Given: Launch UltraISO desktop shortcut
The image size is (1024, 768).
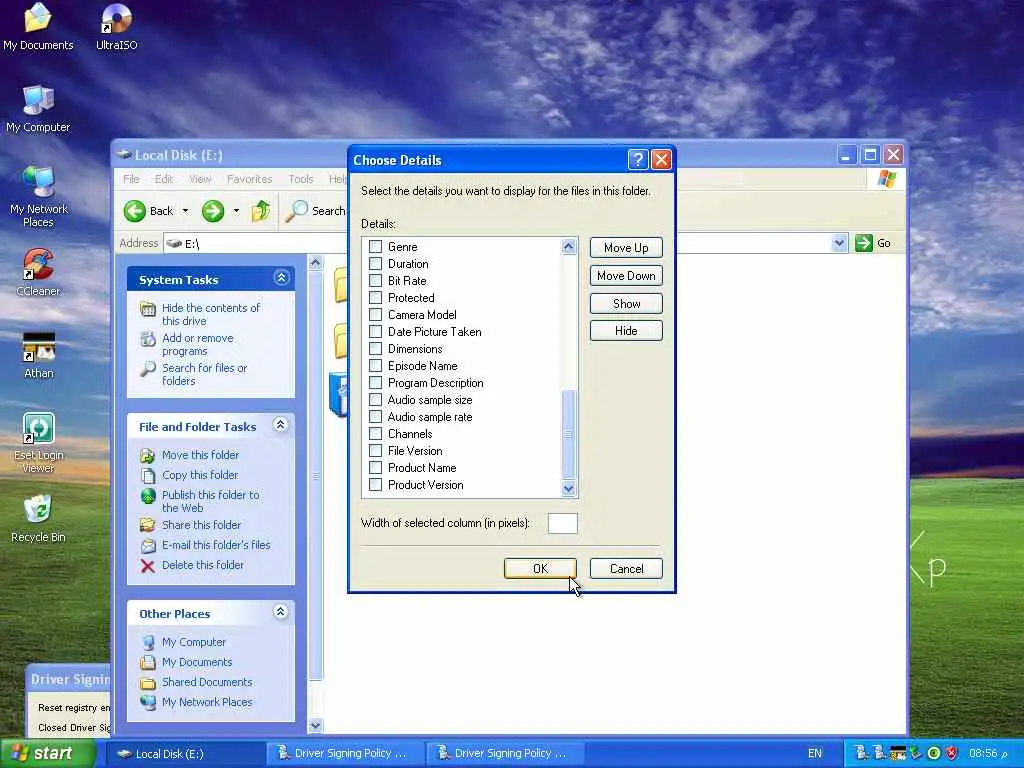Looking at the screenshot, I should pyautogui.click(x=116, y=26).
